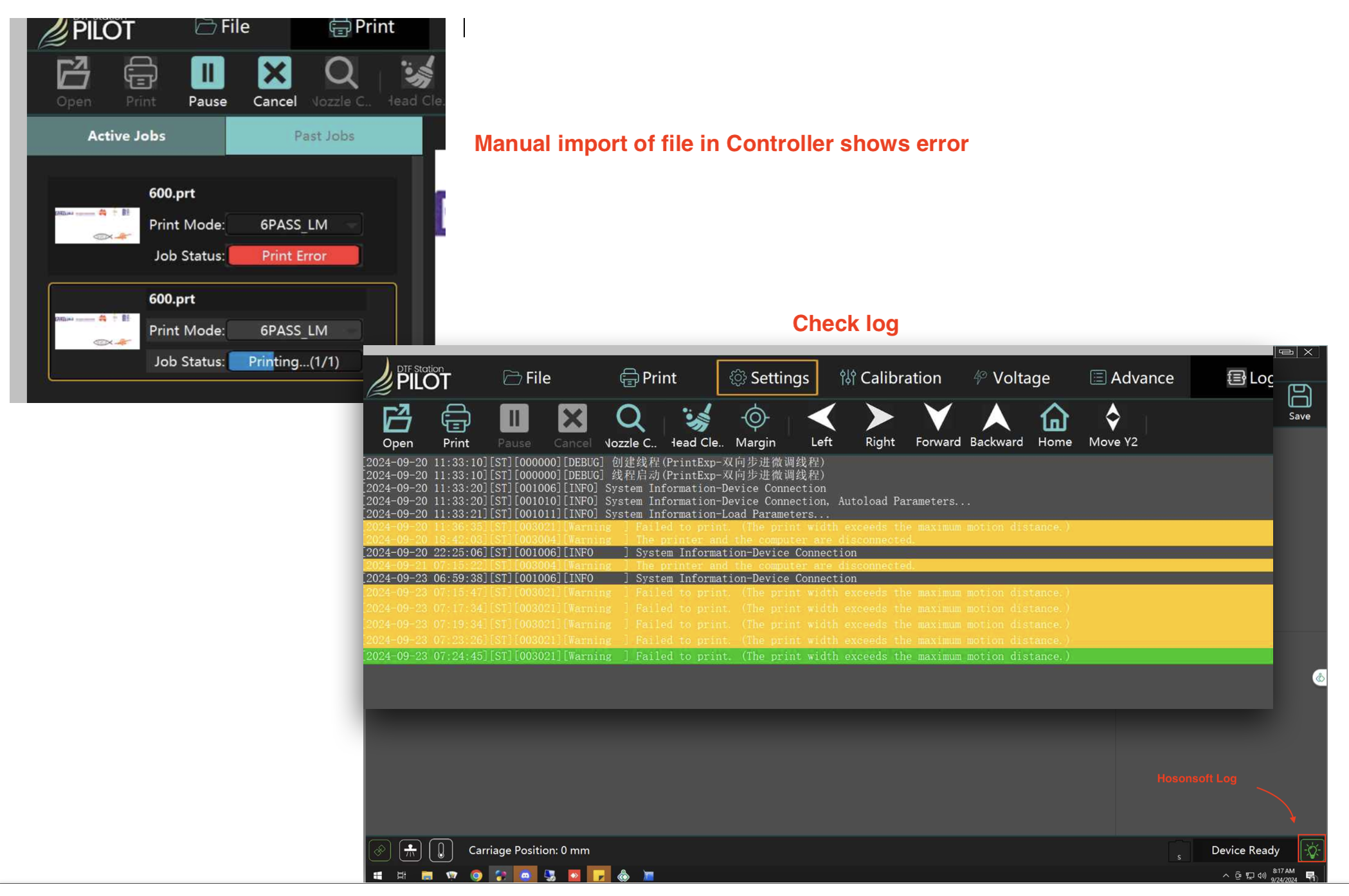The width and height of the screenshot is (1349, 896).
Task: Open the notification center icon
Action: (1310, 876)
